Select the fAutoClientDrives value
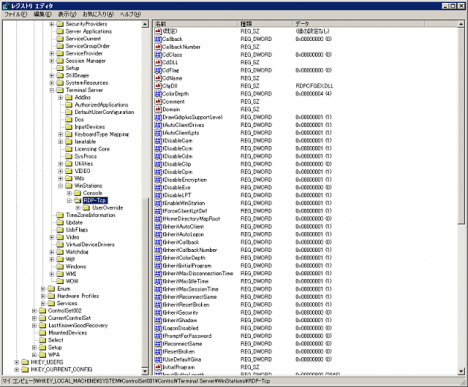 [x=183, y=125]
